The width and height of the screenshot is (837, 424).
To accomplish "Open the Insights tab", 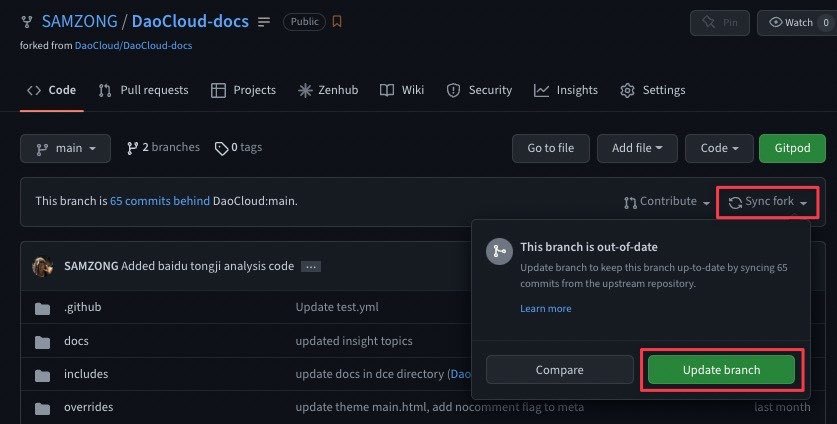I will [566, 90].
